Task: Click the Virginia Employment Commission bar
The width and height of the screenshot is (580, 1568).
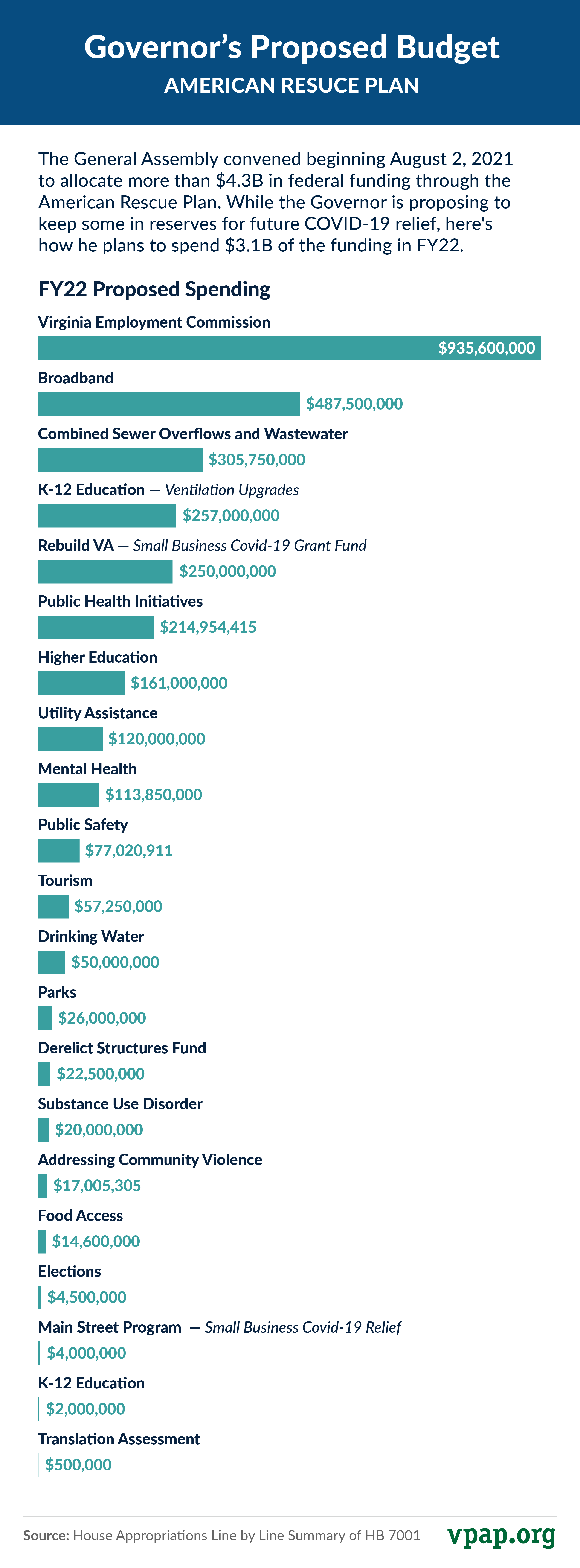Action: [289, 348]
